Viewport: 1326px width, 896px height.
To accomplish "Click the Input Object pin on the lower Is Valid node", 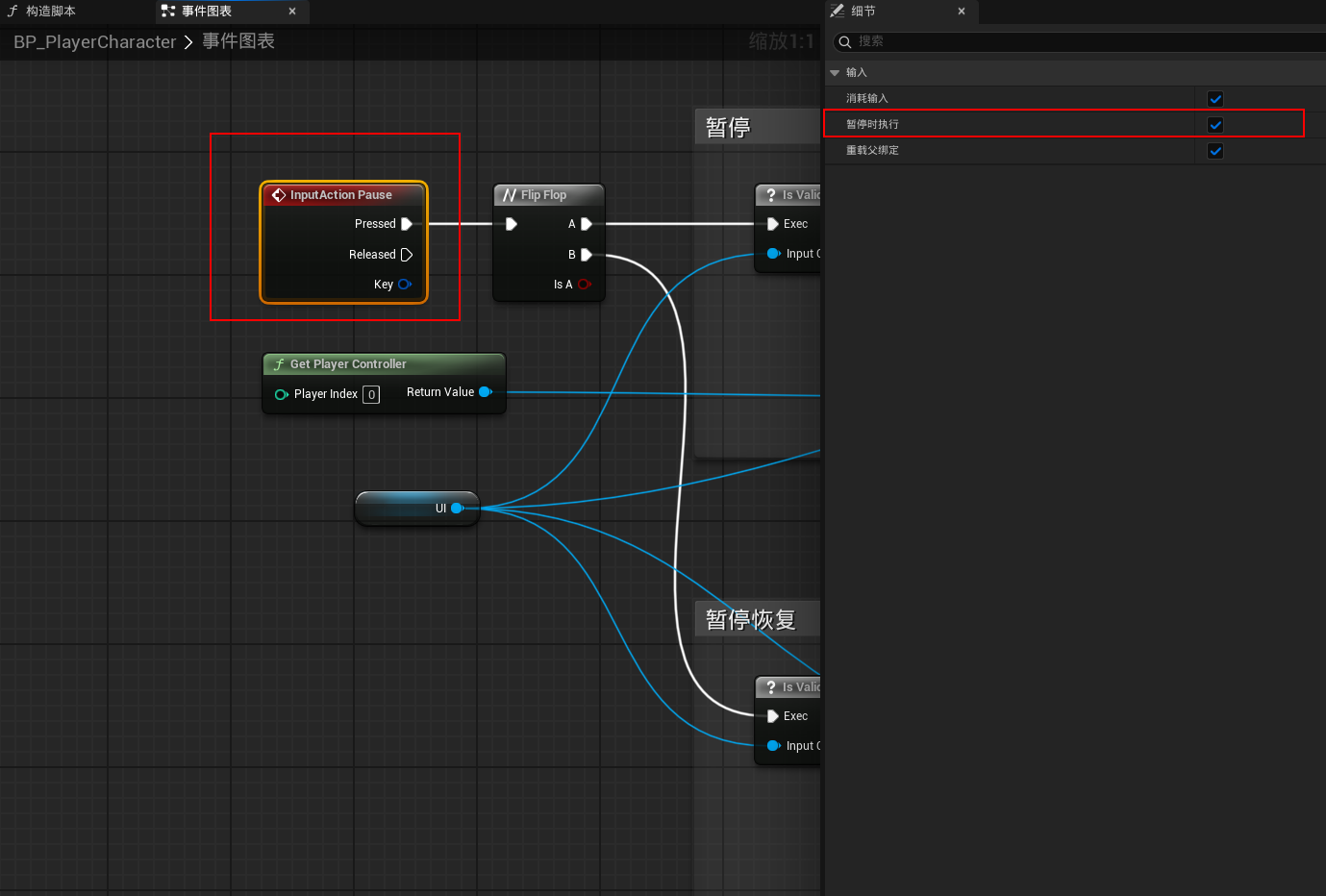I will point(774,746).
